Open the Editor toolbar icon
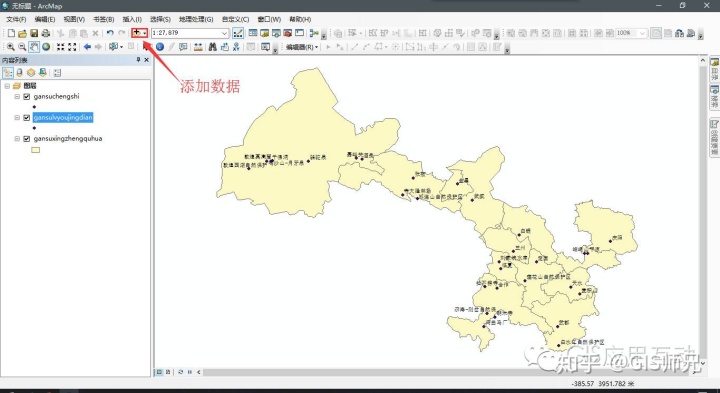The width and height of the screenshot is (720, 393). (238, 33)
